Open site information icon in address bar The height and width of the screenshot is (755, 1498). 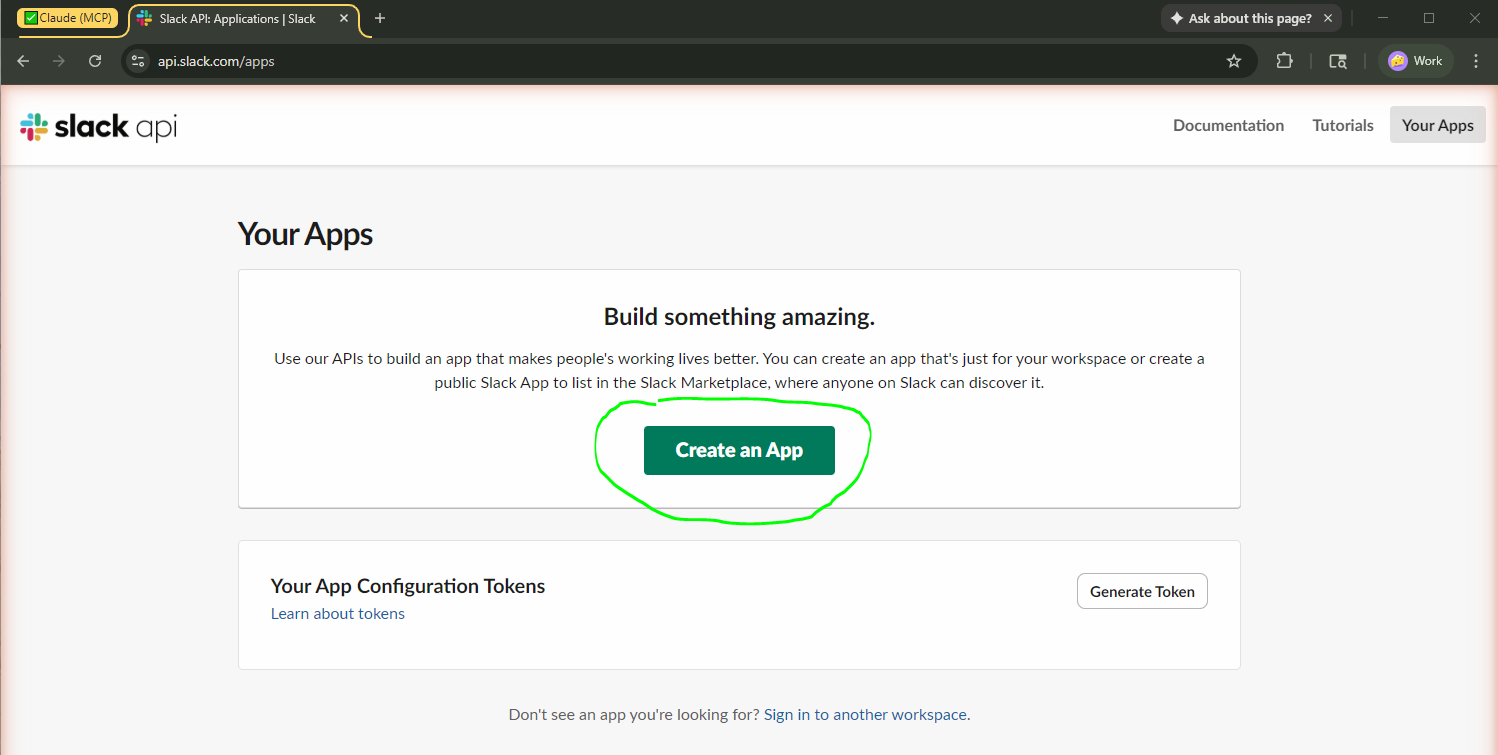pos(137,61)
